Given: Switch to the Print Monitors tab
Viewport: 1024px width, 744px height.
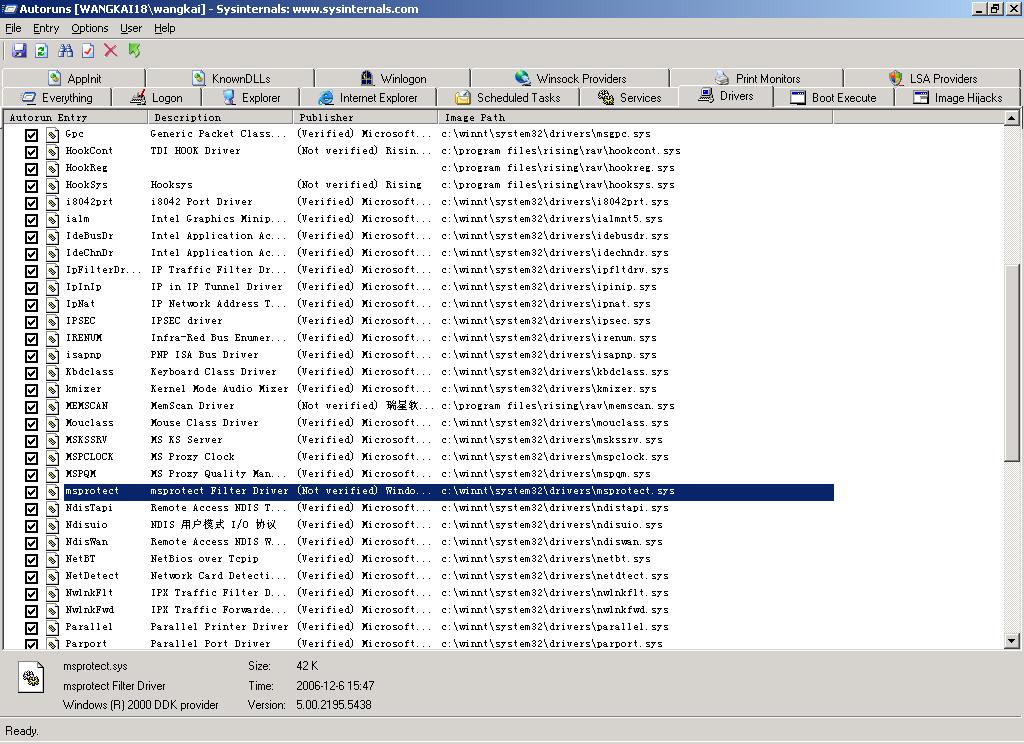Looking at the screenshot, I should click(757, 78).
